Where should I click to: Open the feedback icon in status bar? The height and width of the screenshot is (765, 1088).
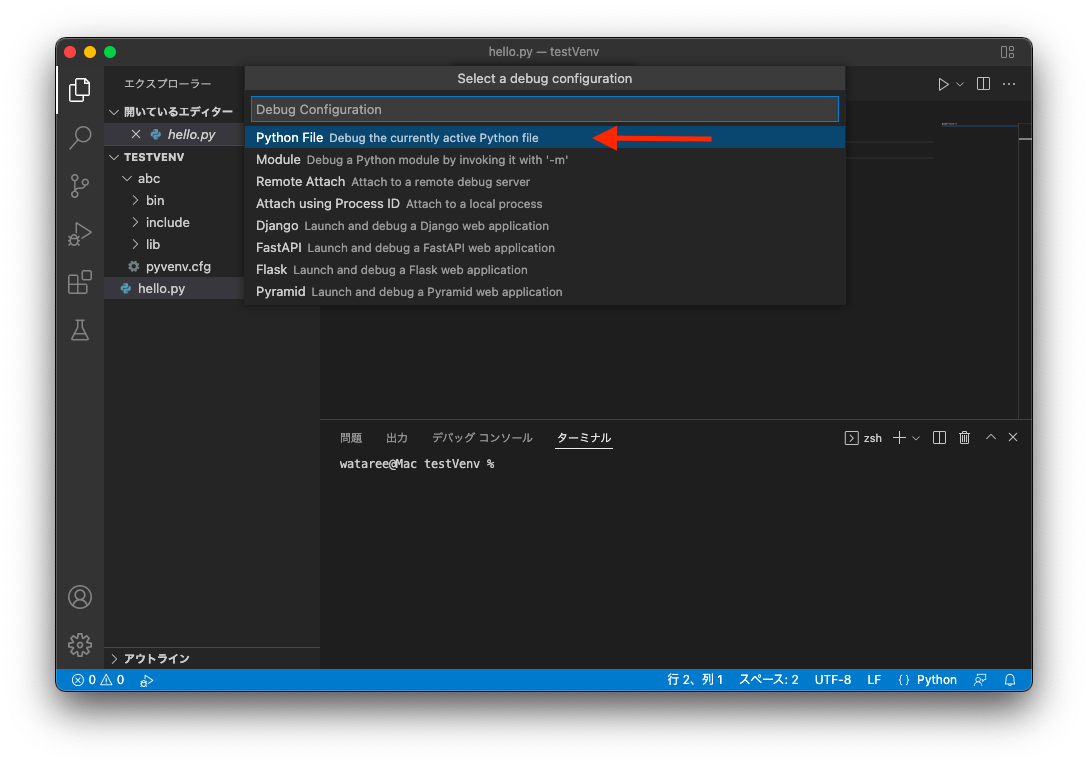(x=980, y=680)
